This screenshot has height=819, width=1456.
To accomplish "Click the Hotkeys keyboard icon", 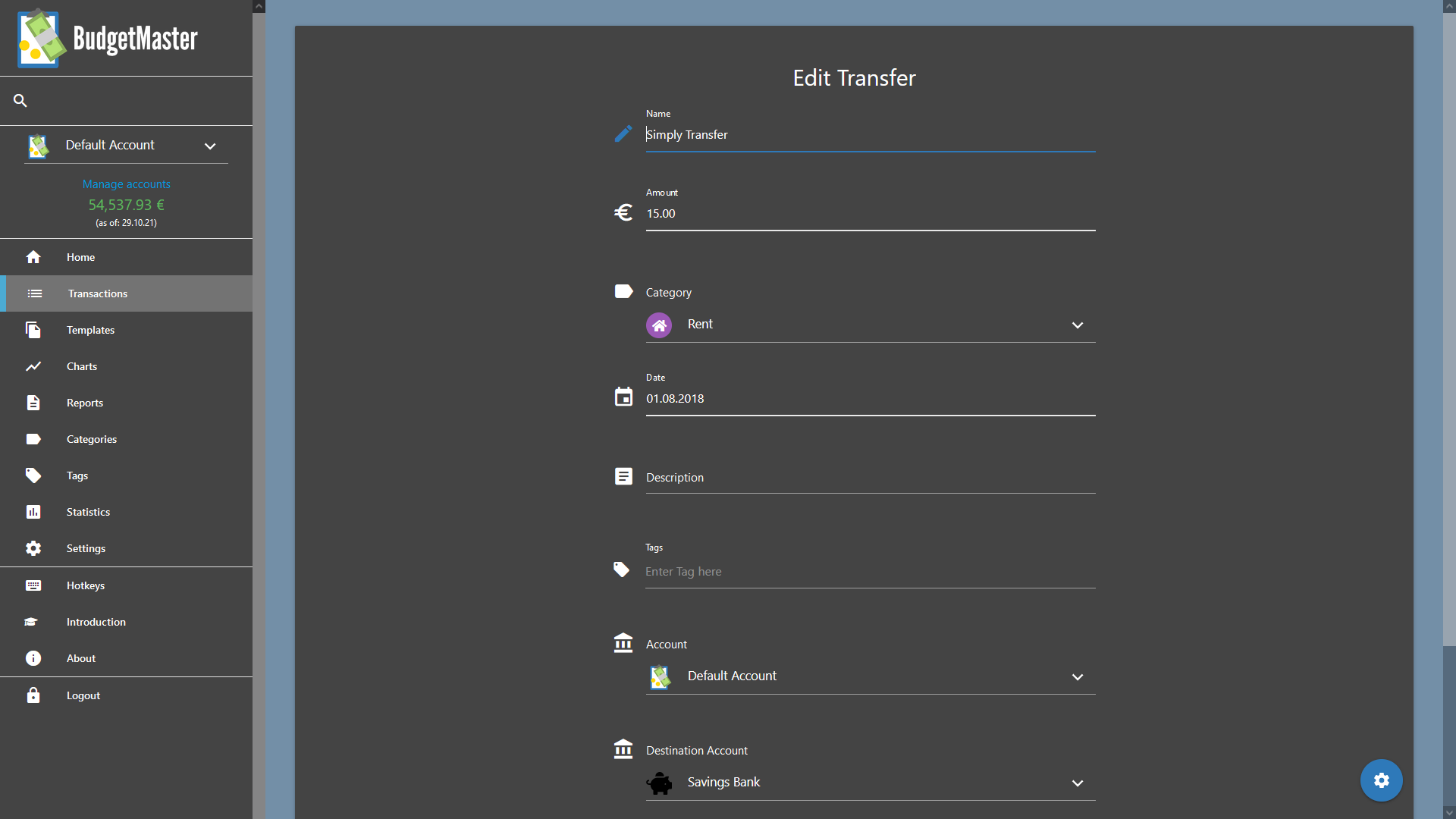I will pos(33,585).
